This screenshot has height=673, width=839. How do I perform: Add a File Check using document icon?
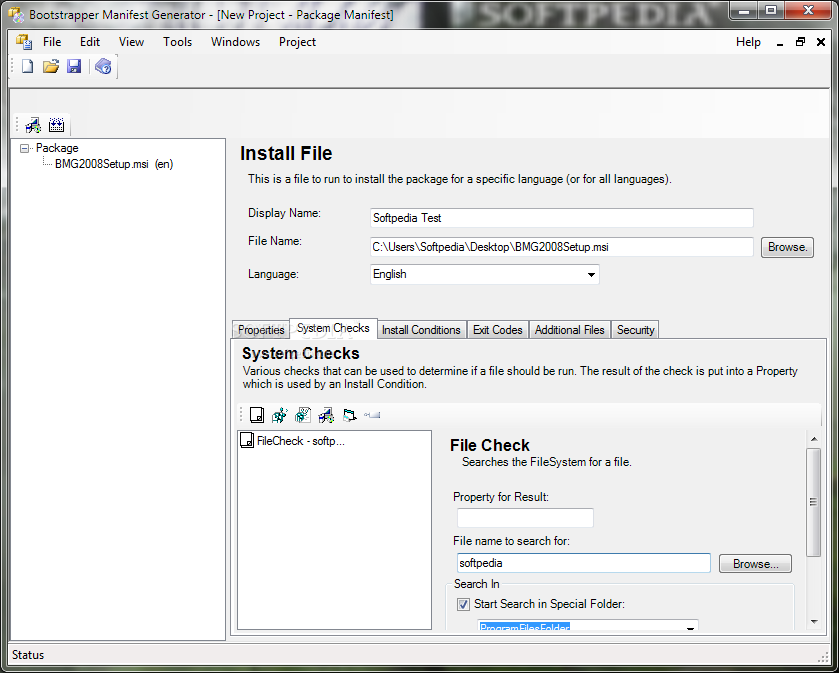(x=257, y=415)
